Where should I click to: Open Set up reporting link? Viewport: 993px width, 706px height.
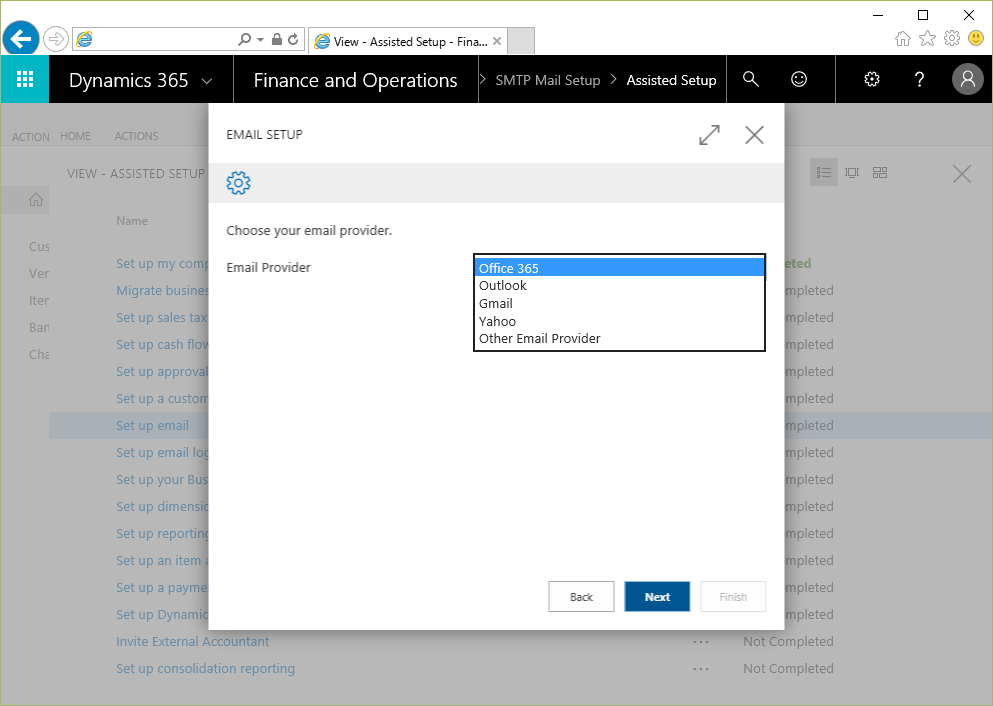click(x=161, y=534)
